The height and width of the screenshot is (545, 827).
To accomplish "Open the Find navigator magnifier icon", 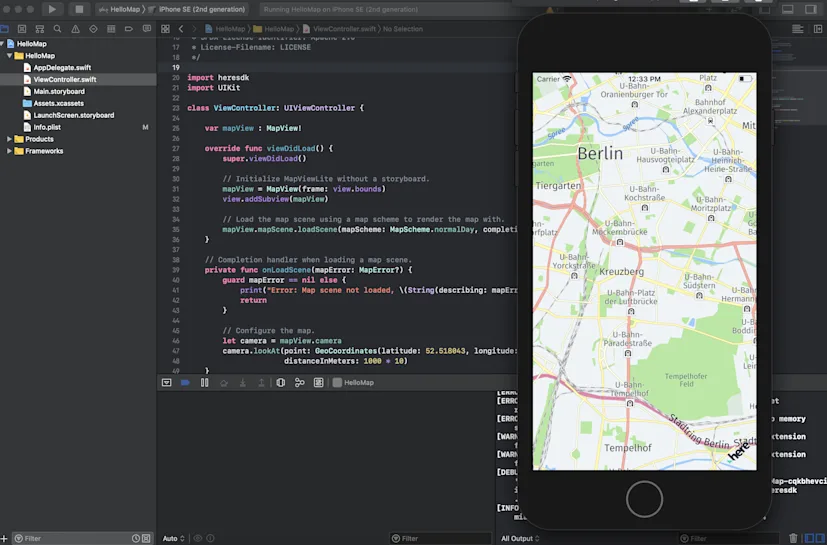I will point(57,29).
